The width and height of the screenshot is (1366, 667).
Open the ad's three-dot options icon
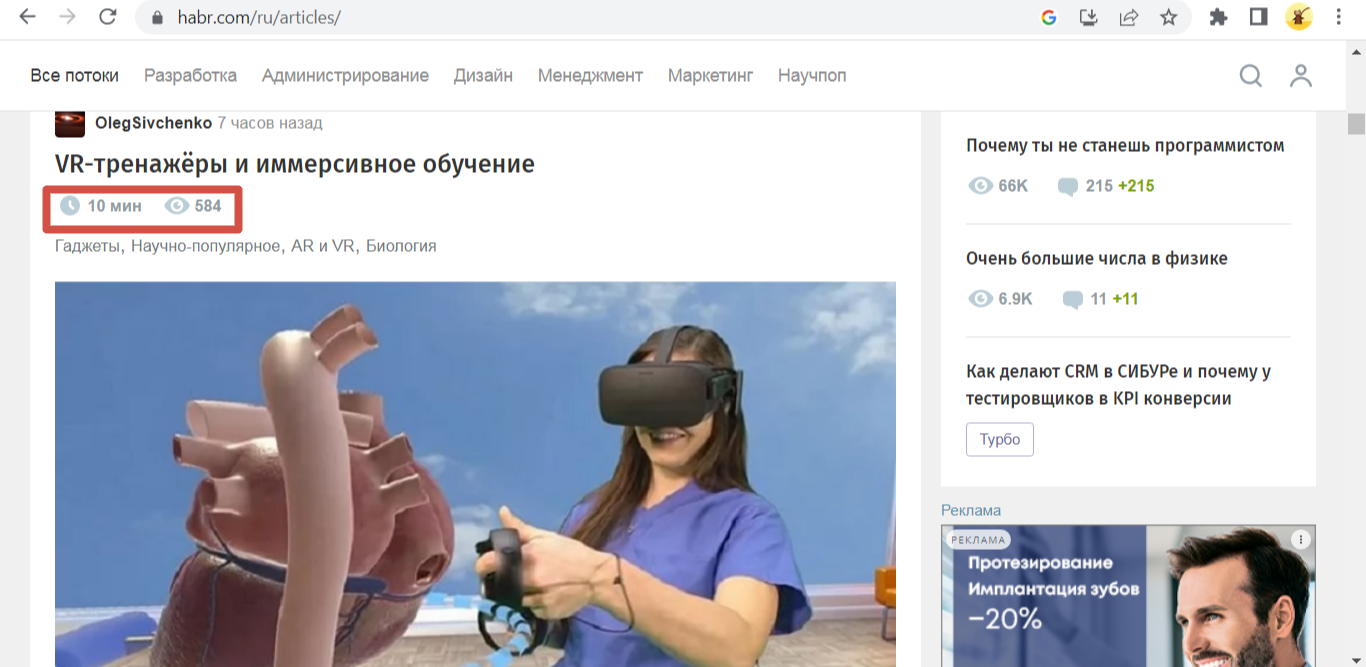[x=1300, y=539]
